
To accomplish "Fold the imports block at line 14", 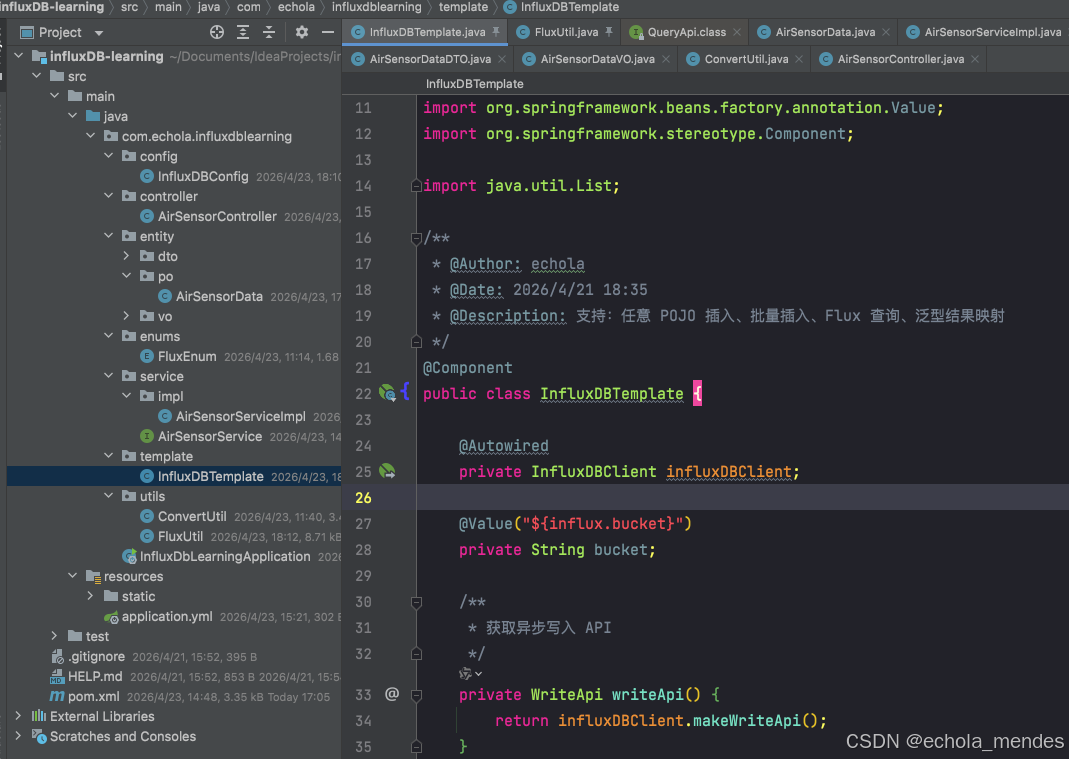I will click(x=416, y=185).
